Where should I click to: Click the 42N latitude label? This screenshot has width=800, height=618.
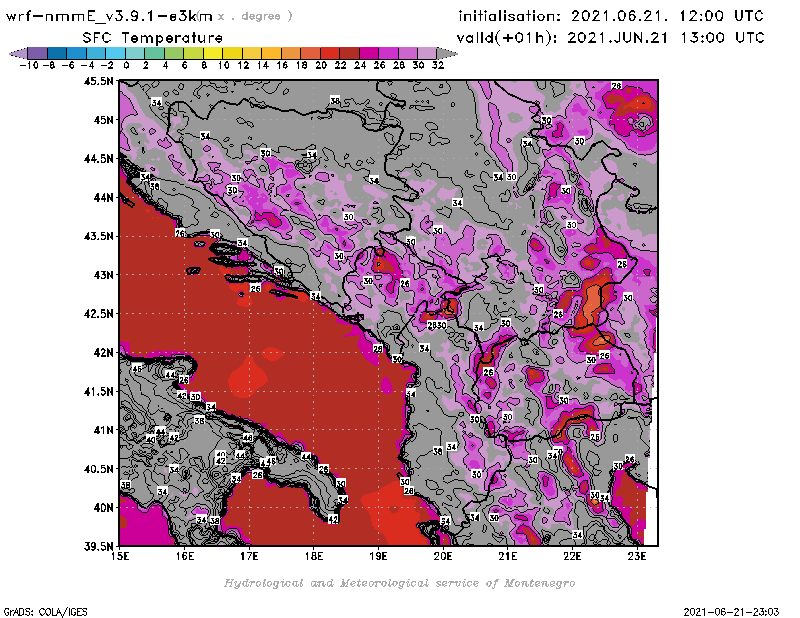click(103, 352)
